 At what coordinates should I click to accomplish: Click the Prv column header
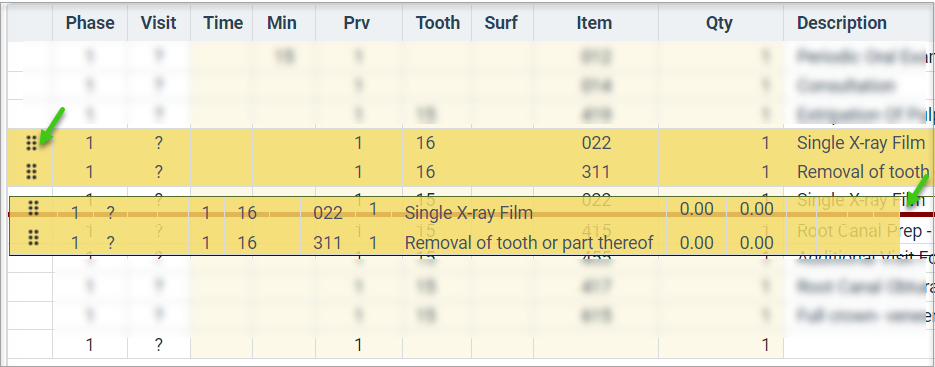(x=357, y=23)
